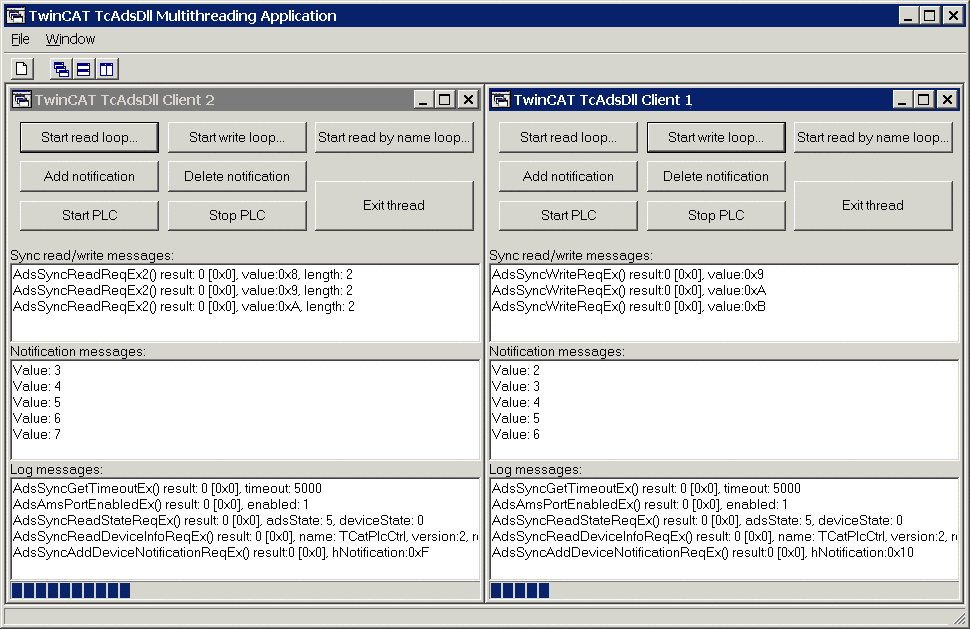Viewport: 970px width, 629px height.
Task: Click the Tile horizontally toolbar icon
Action: coord(84,69)
